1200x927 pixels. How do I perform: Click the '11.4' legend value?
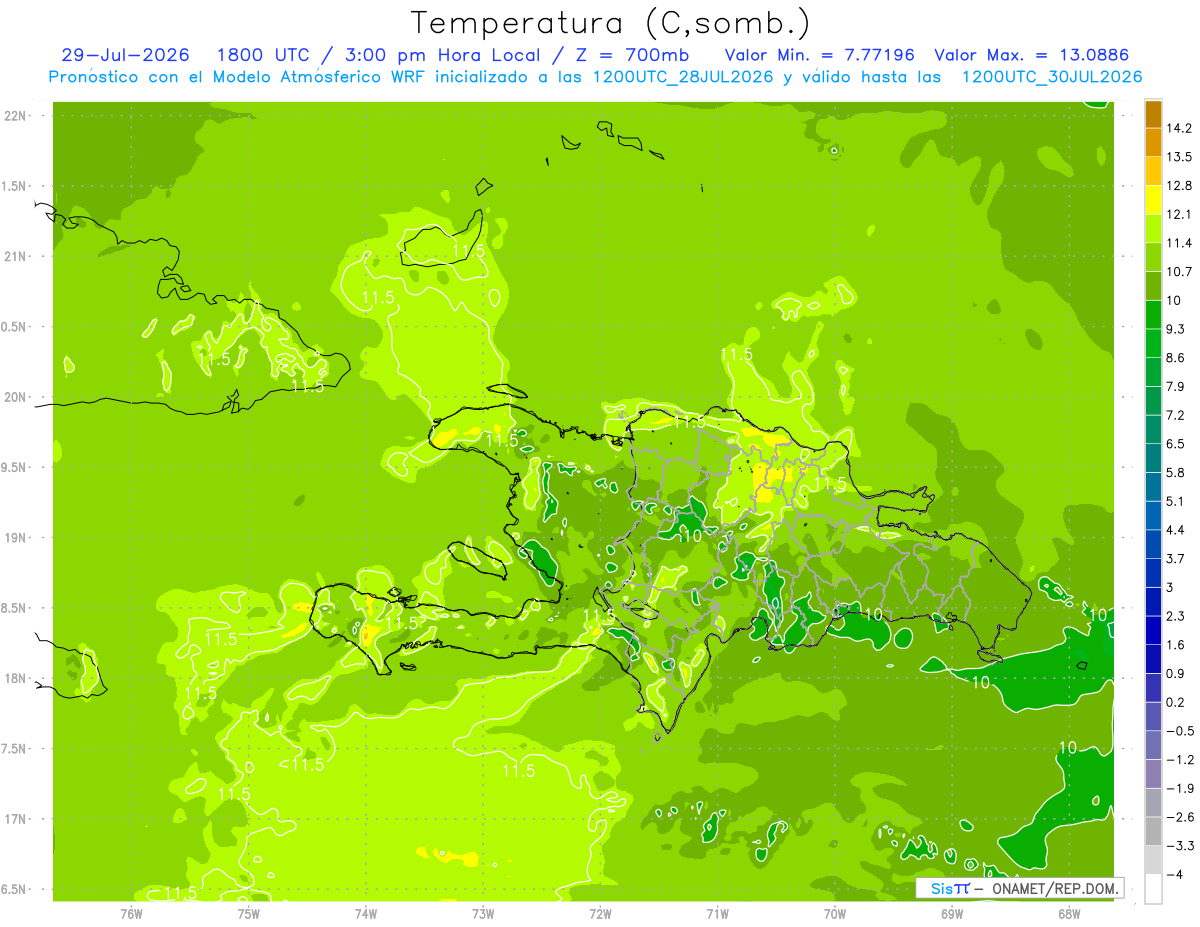(x=1180, y=243)
